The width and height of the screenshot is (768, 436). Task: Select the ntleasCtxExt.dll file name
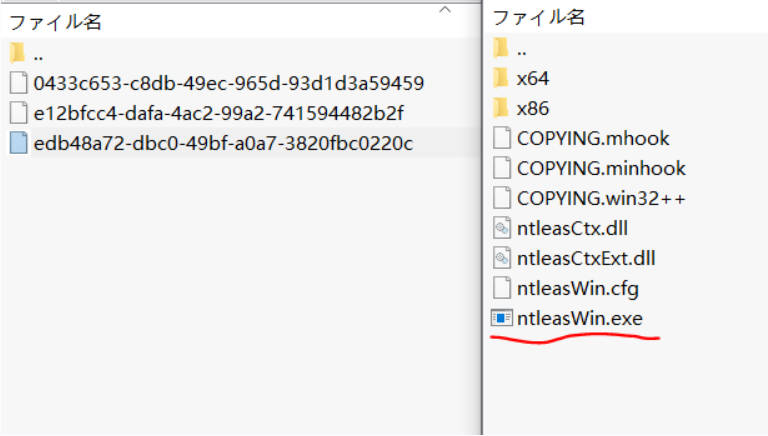click(x=586, y=258)
